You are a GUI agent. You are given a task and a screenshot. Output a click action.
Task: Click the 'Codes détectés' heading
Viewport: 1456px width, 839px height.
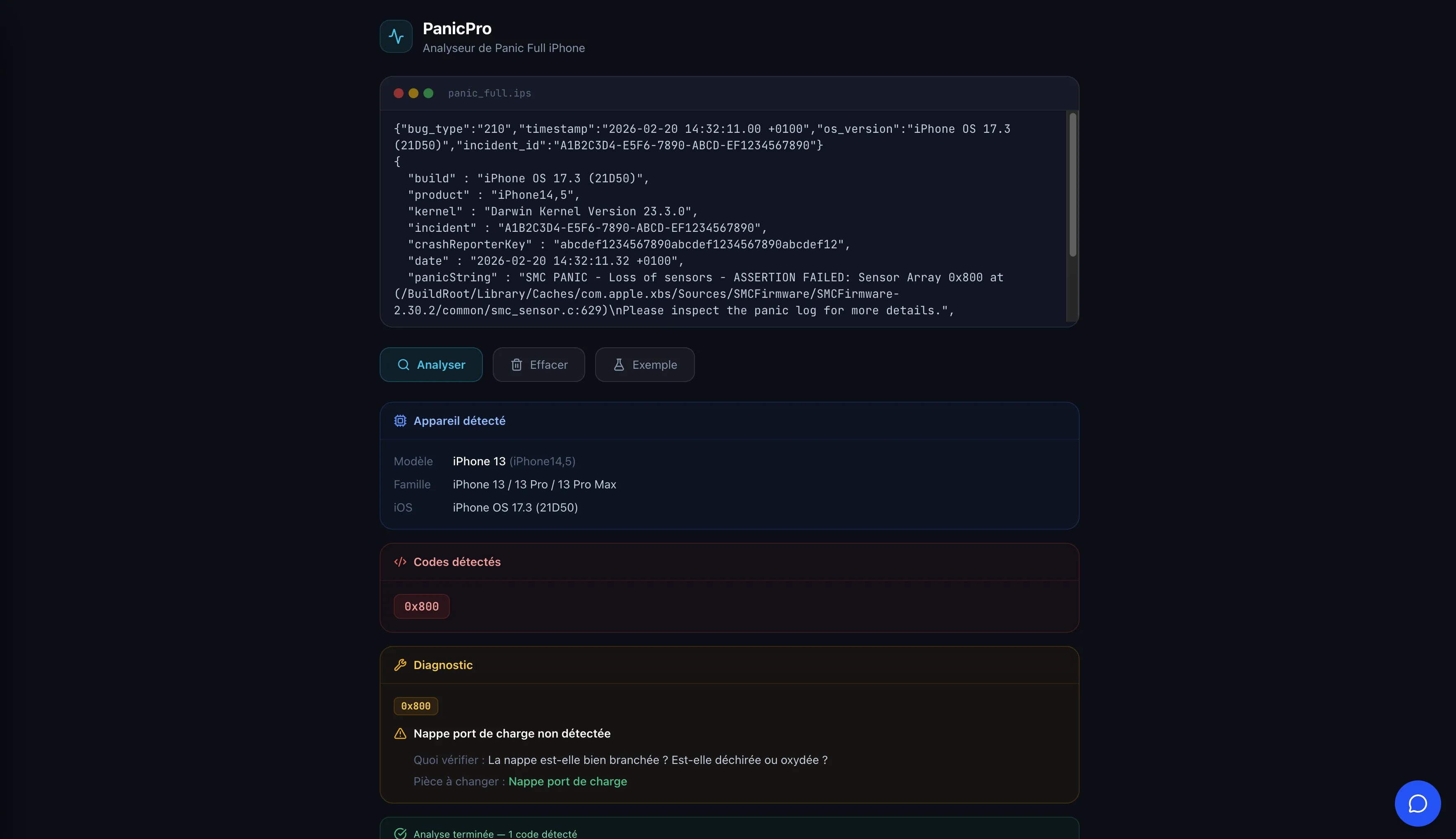coord(457,562)
